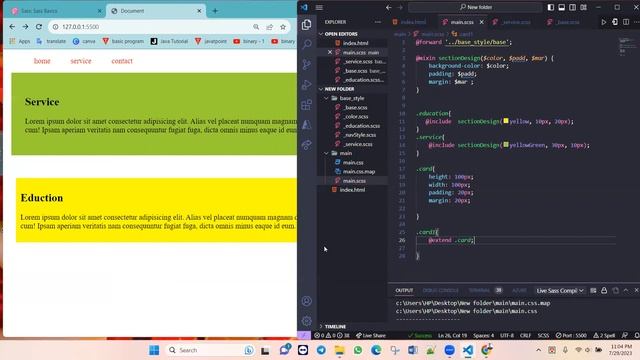Click the yellow color swatch on line 11
Screen dimensions: 640x360
(506, 121)
